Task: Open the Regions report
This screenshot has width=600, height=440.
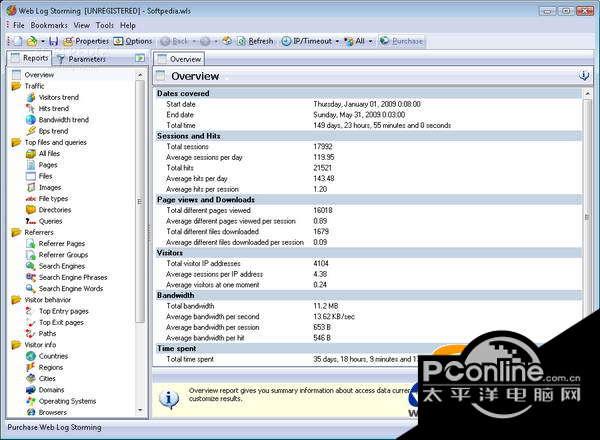Action: [51, 367]
